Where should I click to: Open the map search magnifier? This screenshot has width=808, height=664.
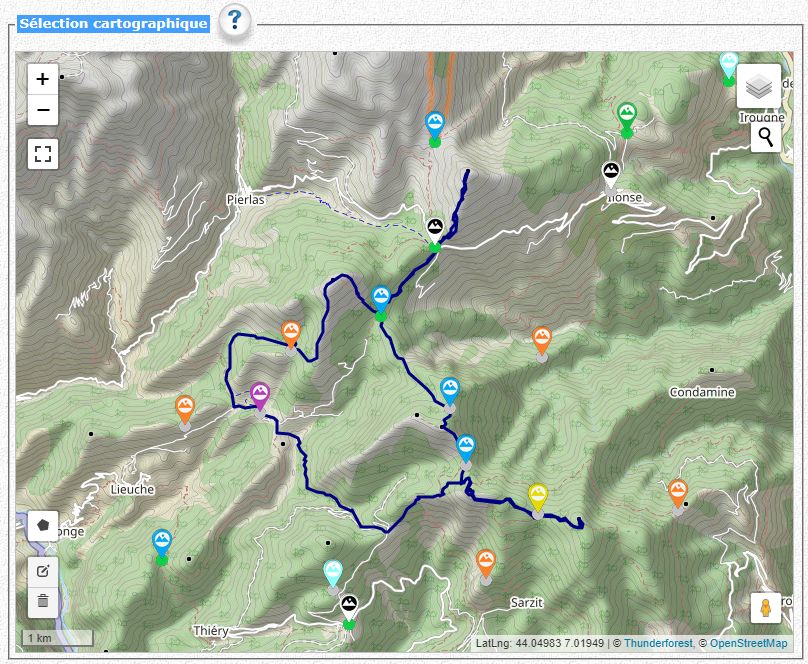coord(766,137)
